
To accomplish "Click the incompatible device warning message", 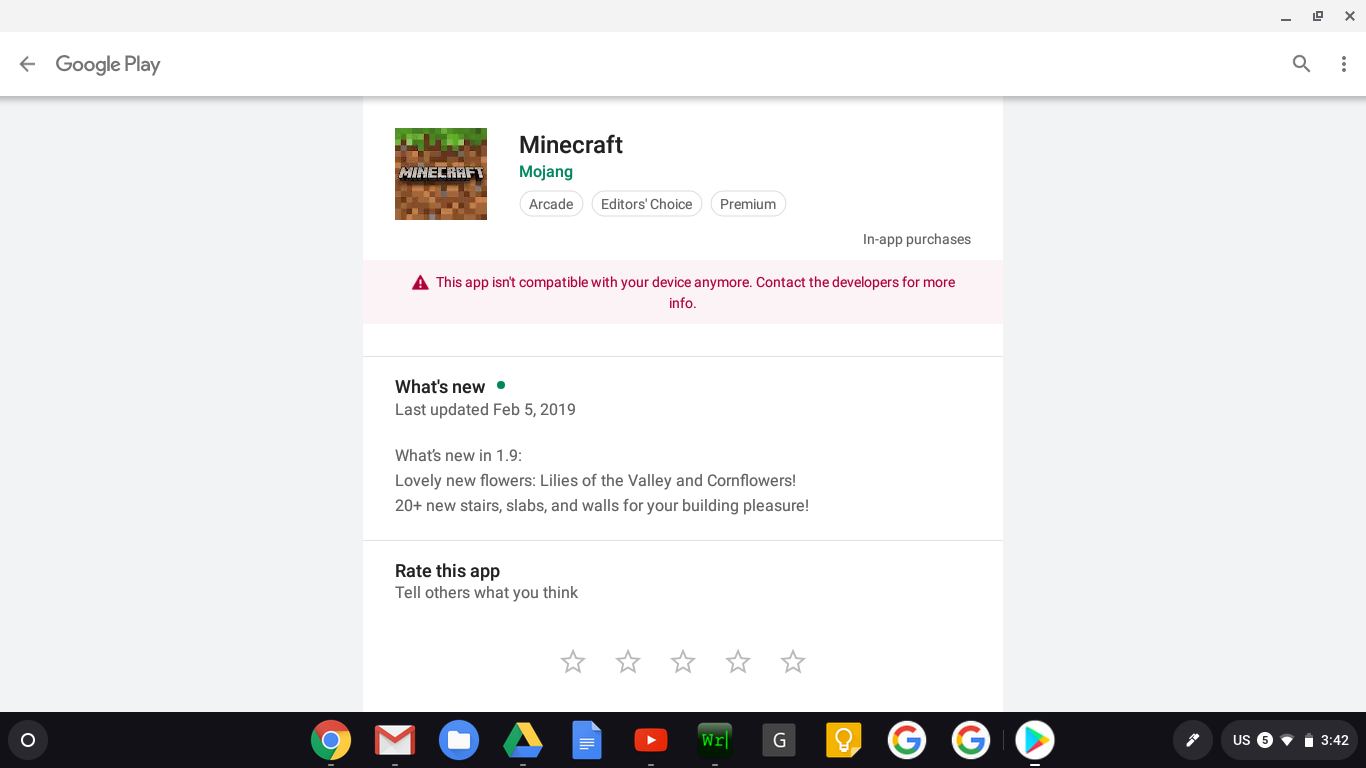I will (x=683, y=292).
